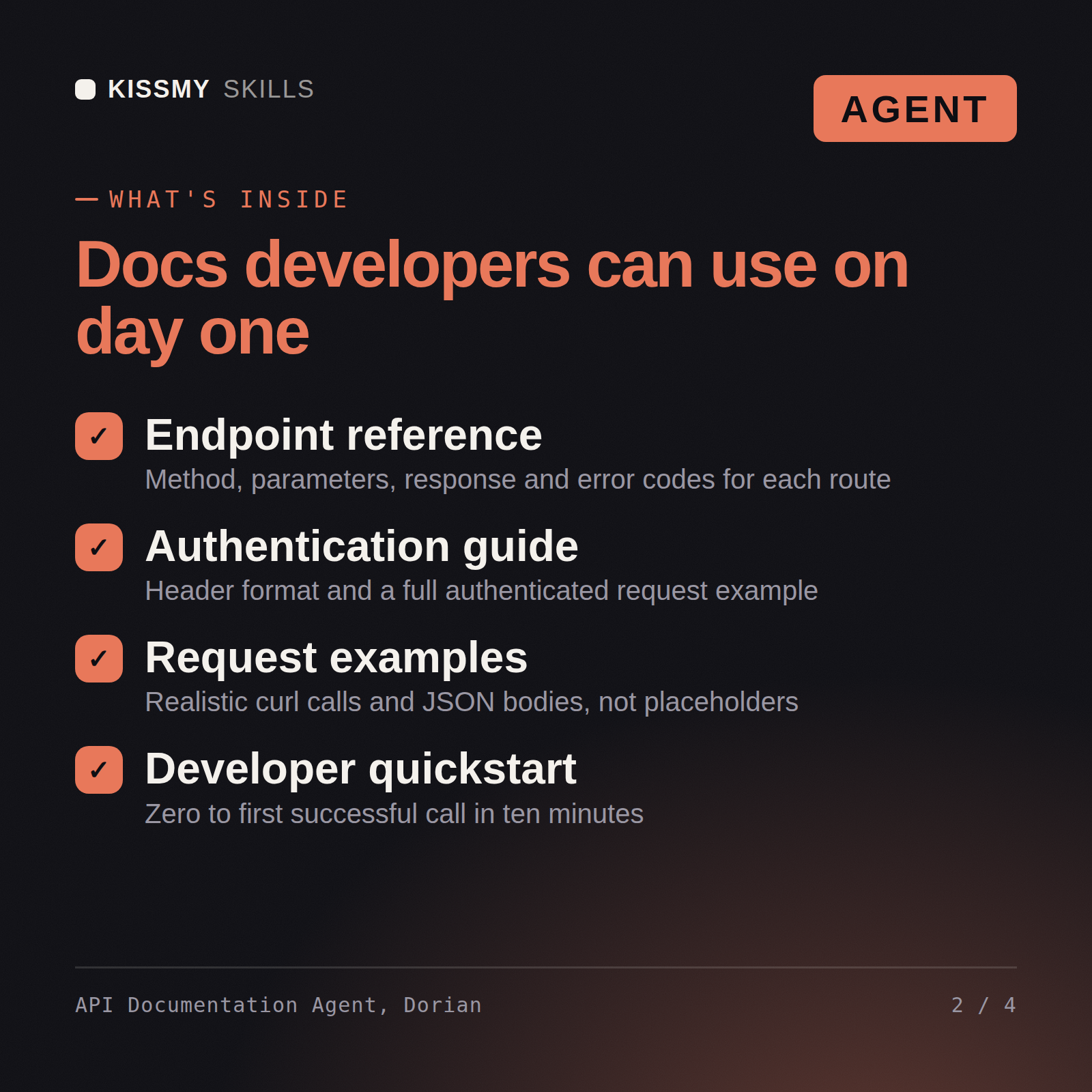Select the Endpoint reference heading
The width and height of the screenshot is (1092, 1092).
click(343, 435)
